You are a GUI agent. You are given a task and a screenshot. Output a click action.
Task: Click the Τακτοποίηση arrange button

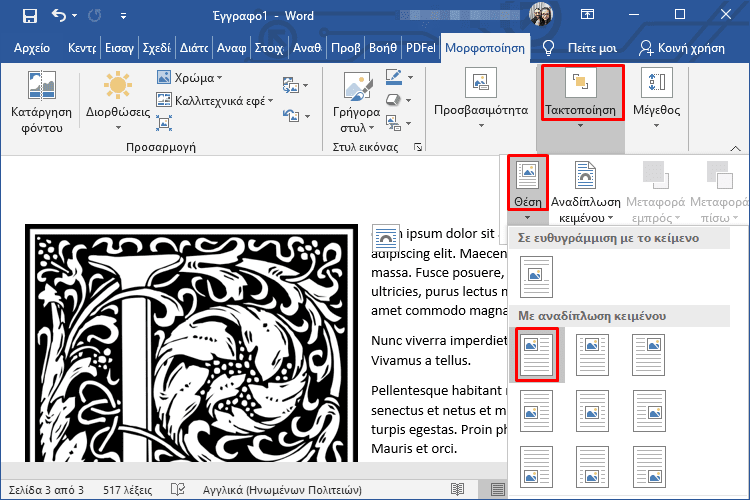pos(583,98)
